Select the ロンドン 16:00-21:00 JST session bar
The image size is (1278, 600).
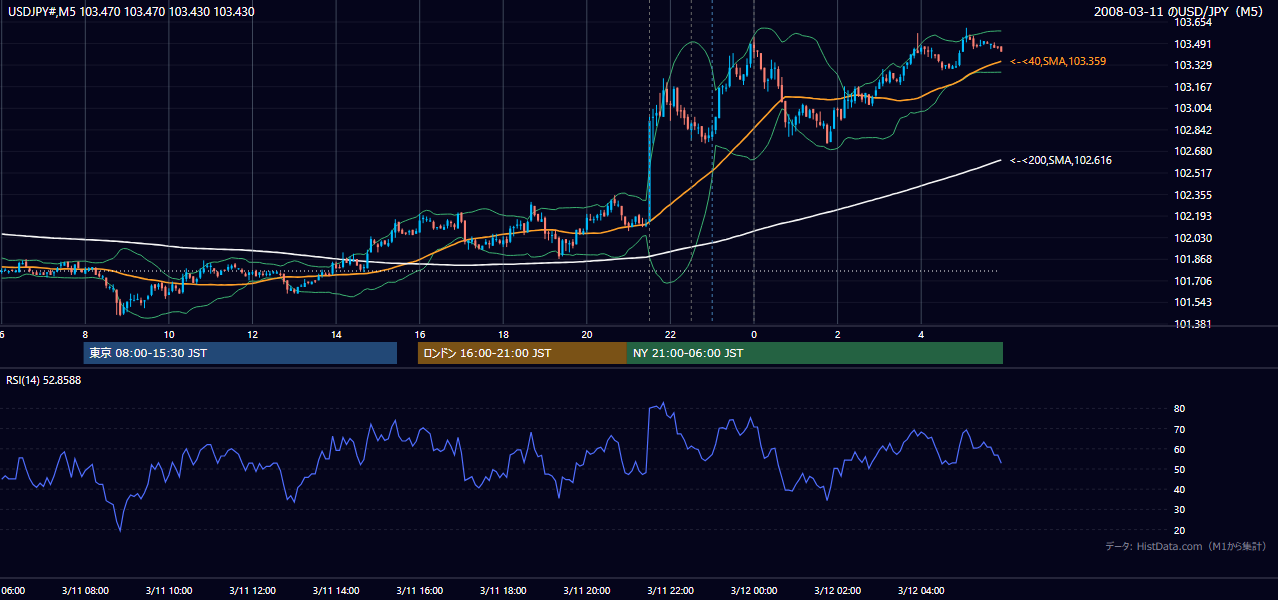point(522,353)
